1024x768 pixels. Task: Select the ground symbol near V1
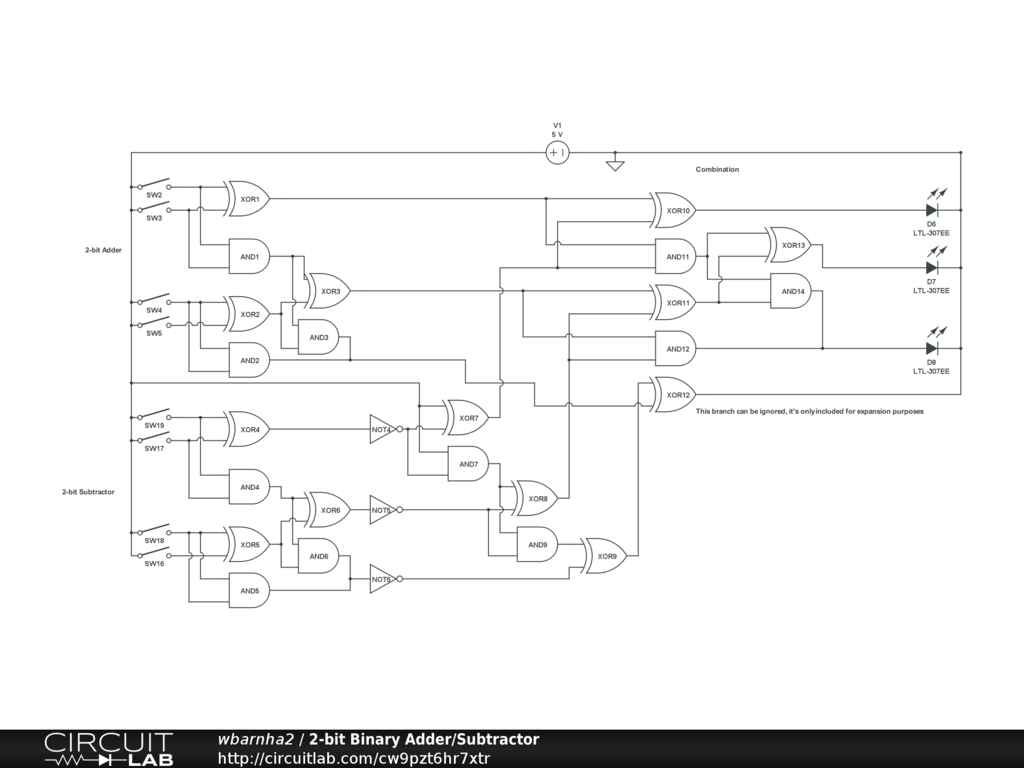(x=615, y=164)
